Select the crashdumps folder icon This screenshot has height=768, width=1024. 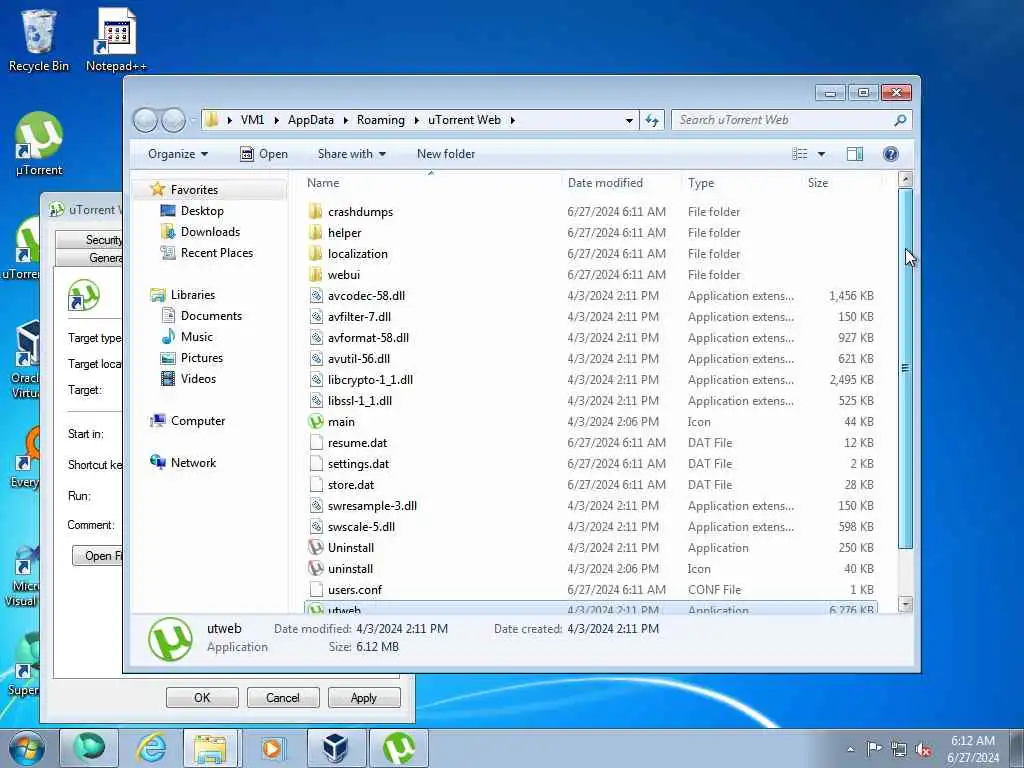click(x=315, y=212)
